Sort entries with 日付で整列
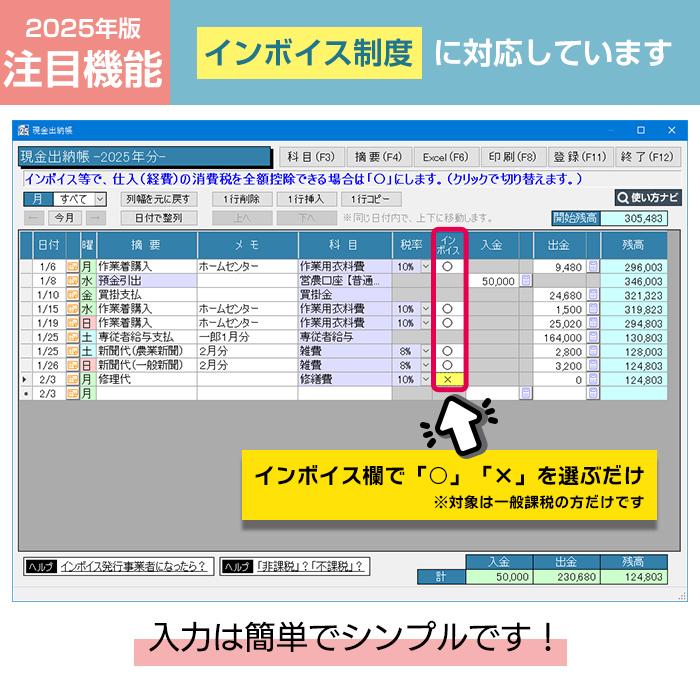This screenshot has width=700, height=700. coord(158,218)
